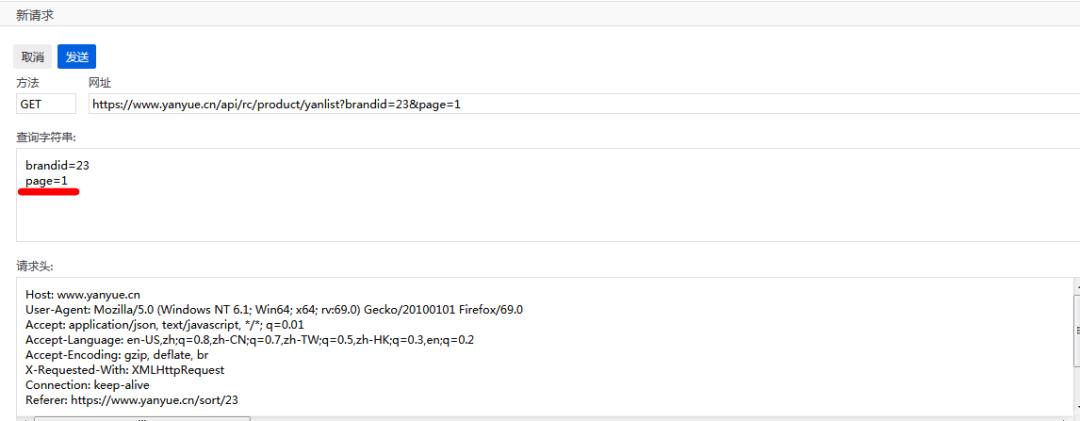
Task: Click the Referer header line
Action: point(132,400)
